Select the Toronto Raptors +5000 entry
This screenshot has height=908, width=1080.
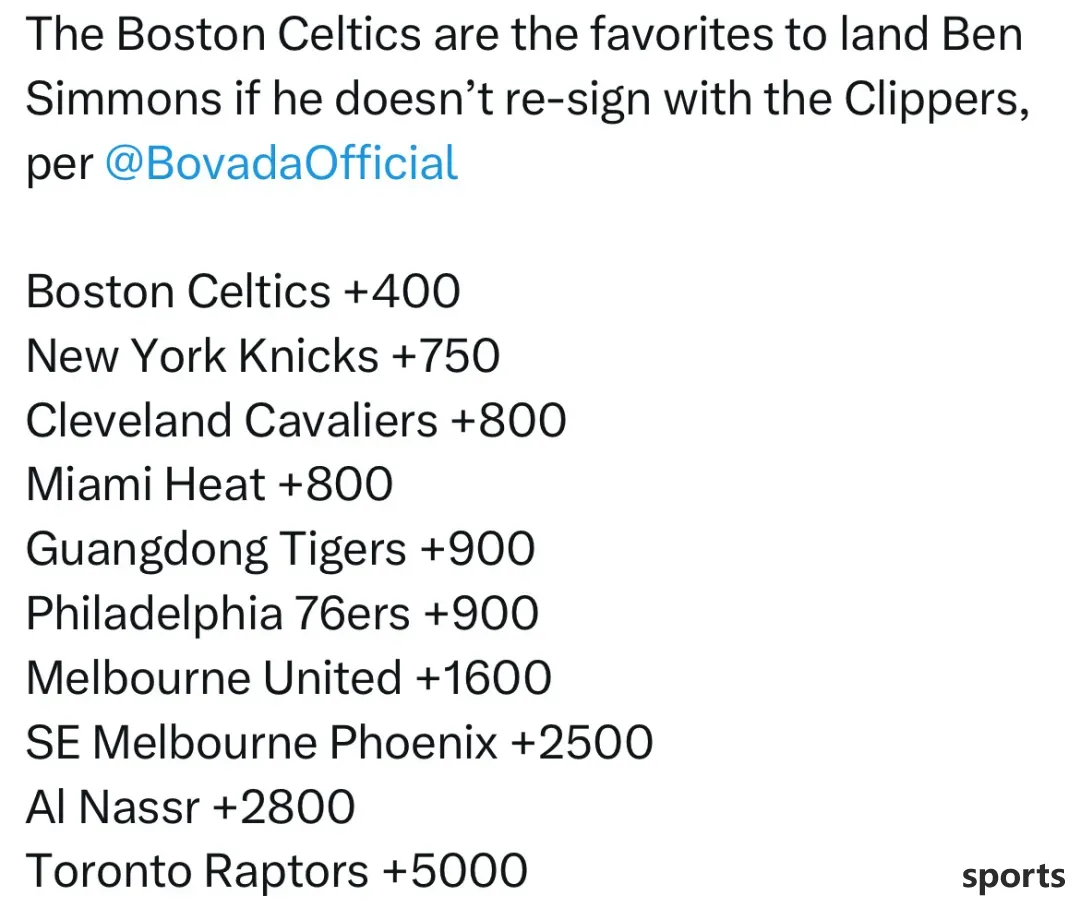(277, 871)
